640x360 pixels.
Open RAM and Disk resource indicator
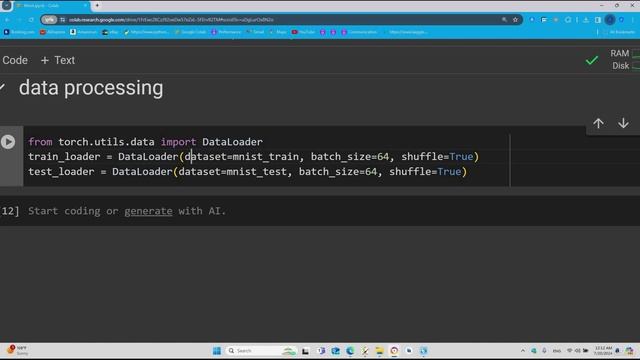click(x=624, y=60)
